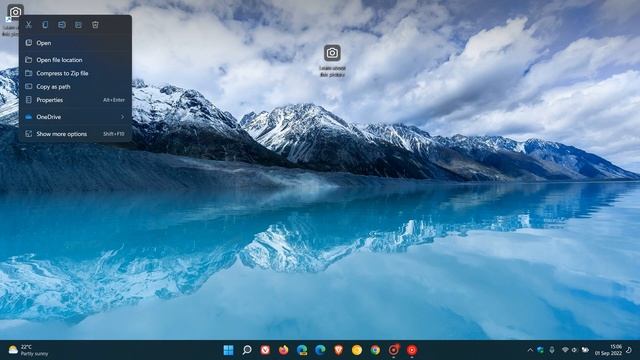The image size is (640, 360).
Task: Launch the standard Microsoft Edge icon
Action: click(320, 350)
